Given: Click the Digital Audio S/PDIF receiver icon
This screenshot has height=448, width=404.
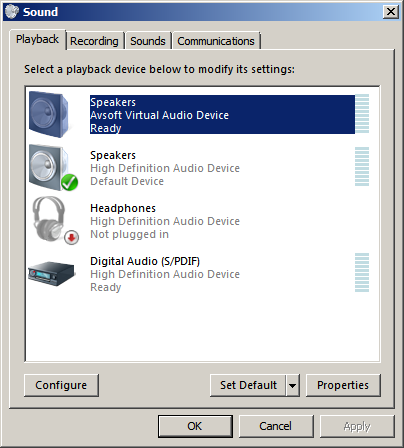Looking at the screenshot, I should [51, 273].
